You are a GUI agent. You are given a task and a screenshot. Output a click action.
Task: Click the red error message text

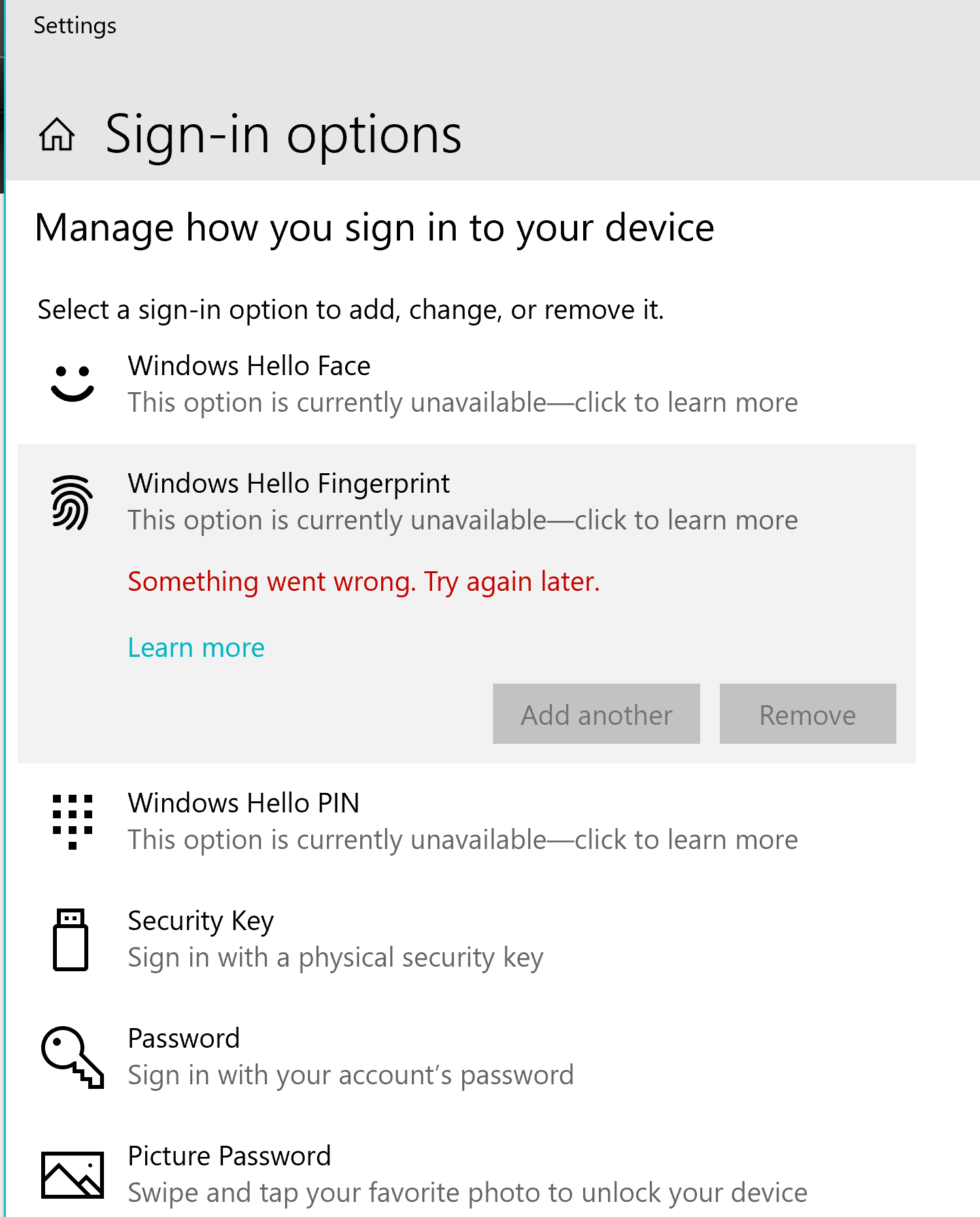tap(364, 581)
